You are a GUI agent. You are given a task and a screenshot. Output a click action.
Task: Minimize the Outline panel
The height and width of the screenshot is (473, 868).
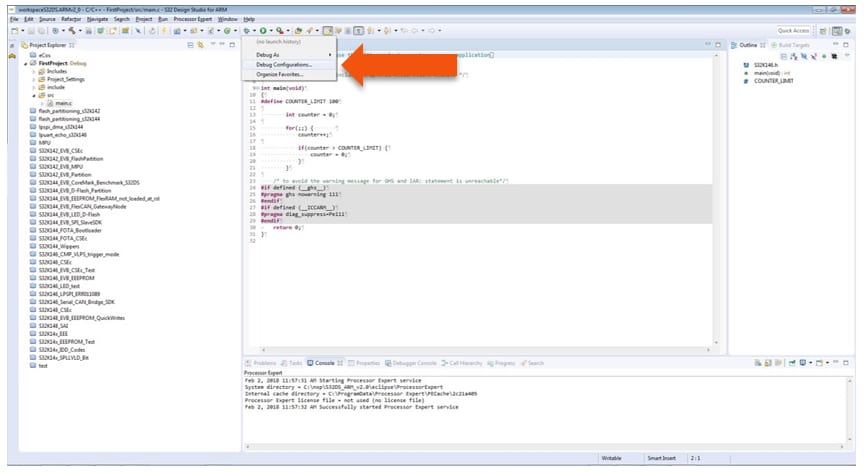tap(835, 46)
